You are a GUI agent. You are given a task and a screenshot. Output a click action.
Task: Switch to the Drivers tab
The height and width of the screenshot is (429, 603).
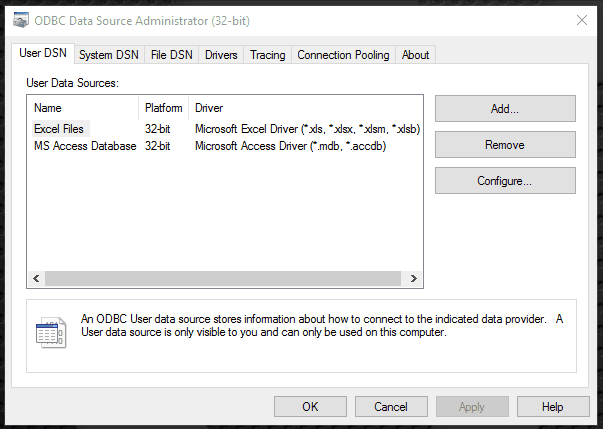[x=221, y=55]
